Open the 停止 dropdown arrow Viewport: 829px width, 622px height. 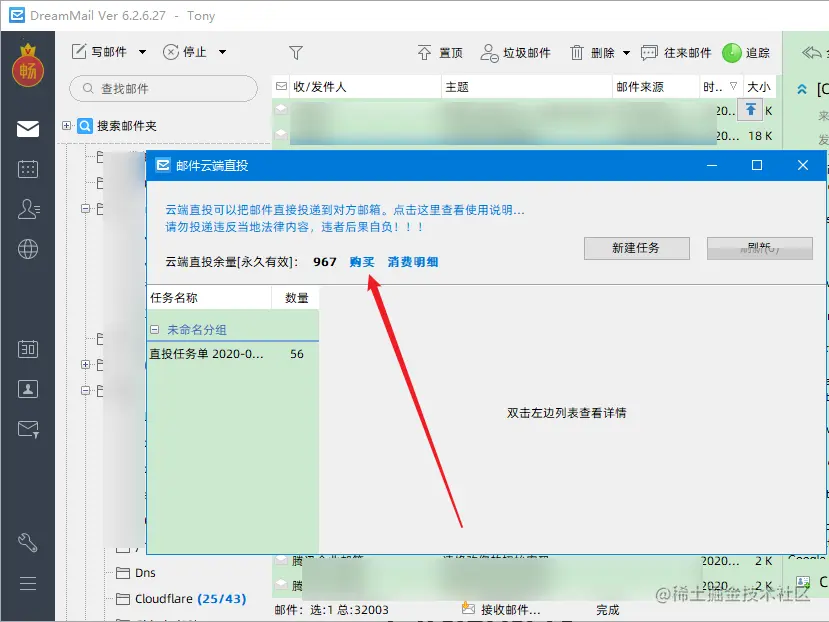click(223, 52)
